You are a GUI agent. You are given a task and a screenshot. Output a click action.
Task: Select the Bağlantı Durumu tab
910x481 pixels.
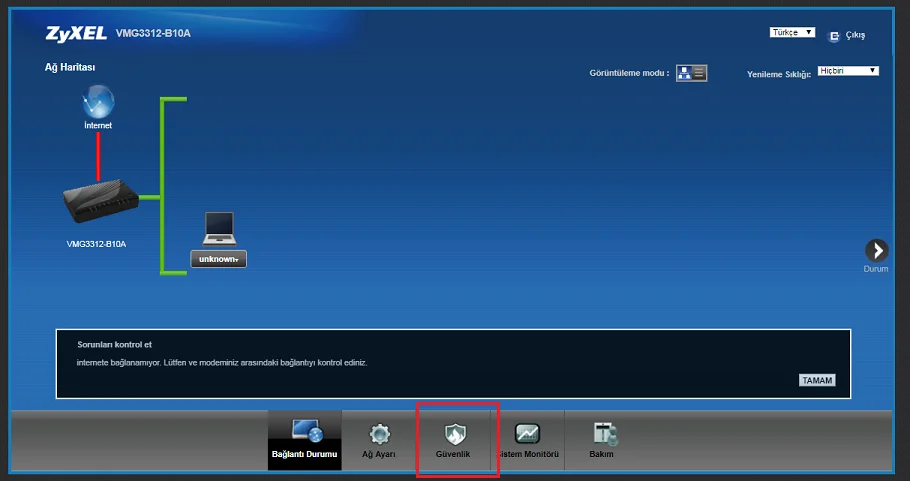[x=305, y=439]
